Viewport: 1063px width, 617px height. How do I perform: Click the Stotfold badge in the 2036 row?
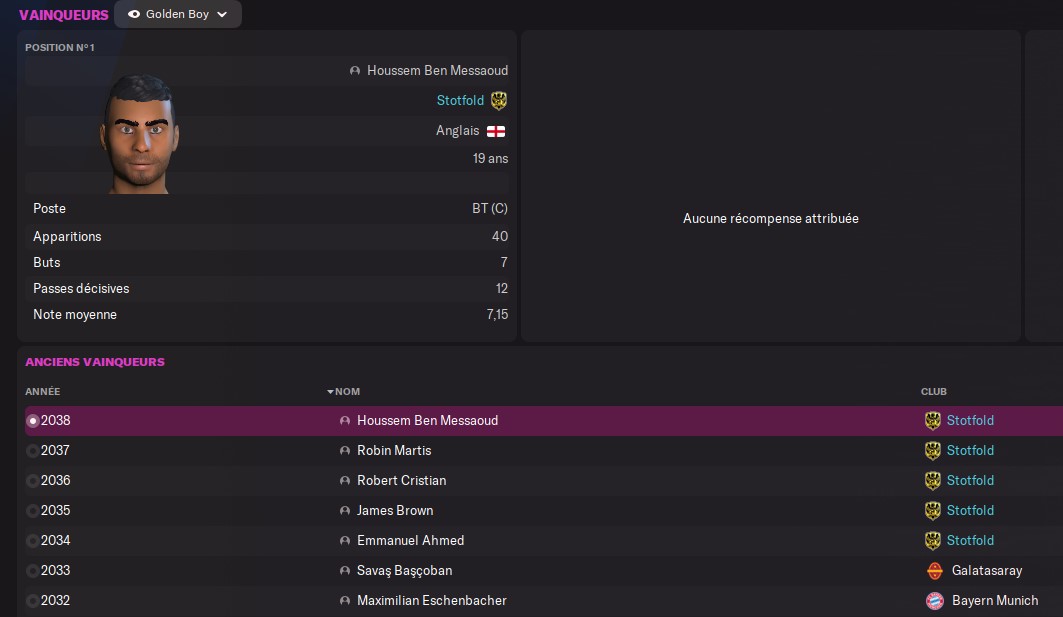(x=933, y=481)
